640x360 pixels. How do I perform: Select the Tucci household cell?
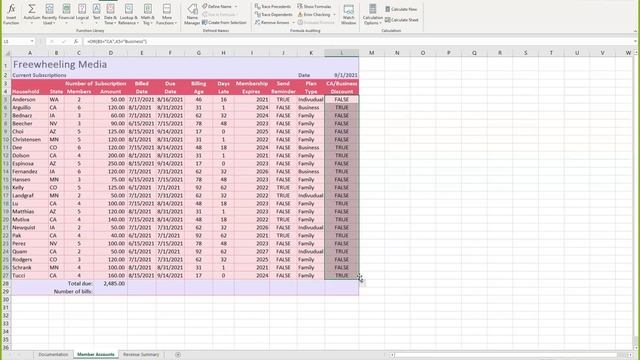(x=30, y=276)
